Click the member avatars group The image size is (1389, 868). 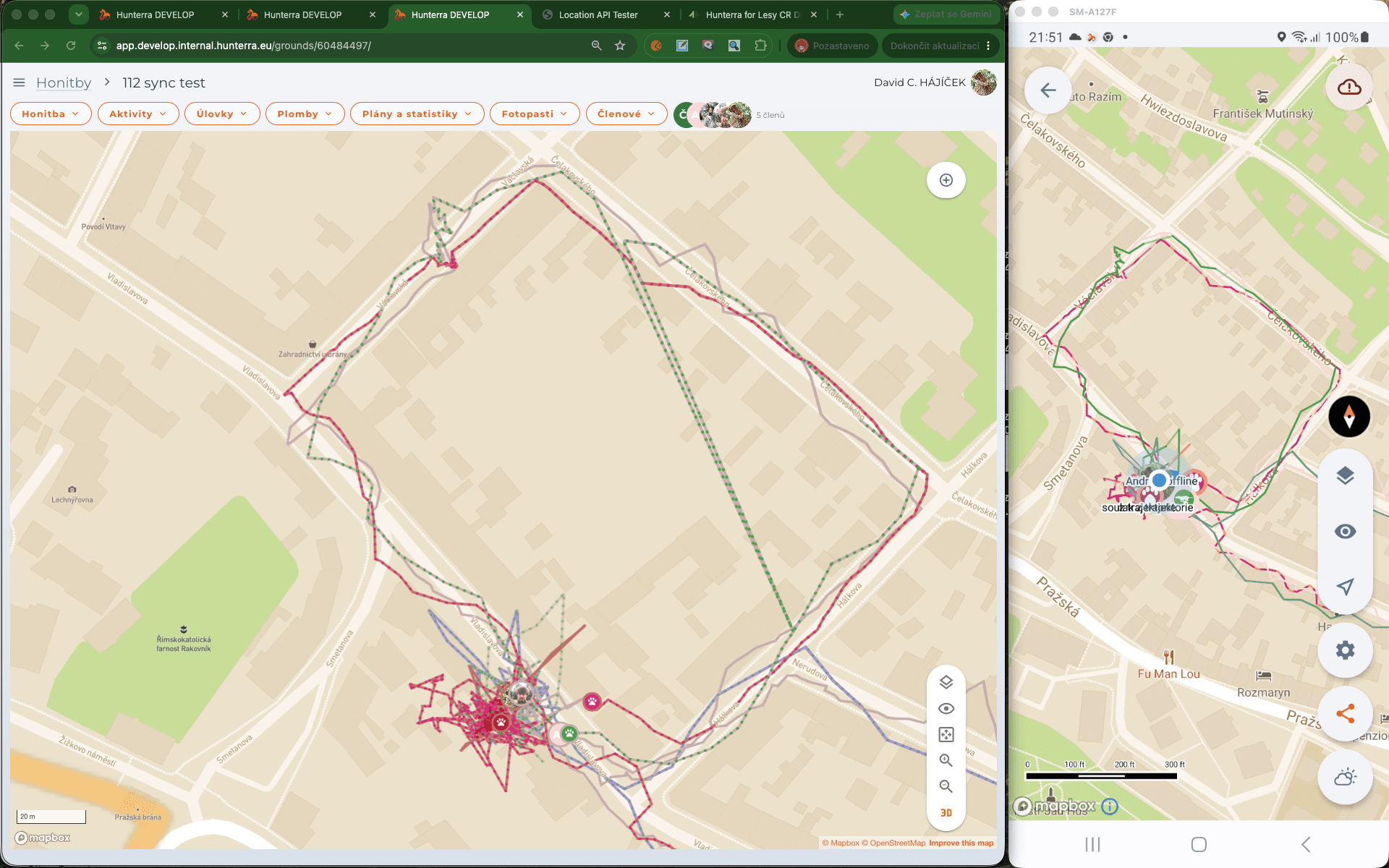click(x=713, y=114)
